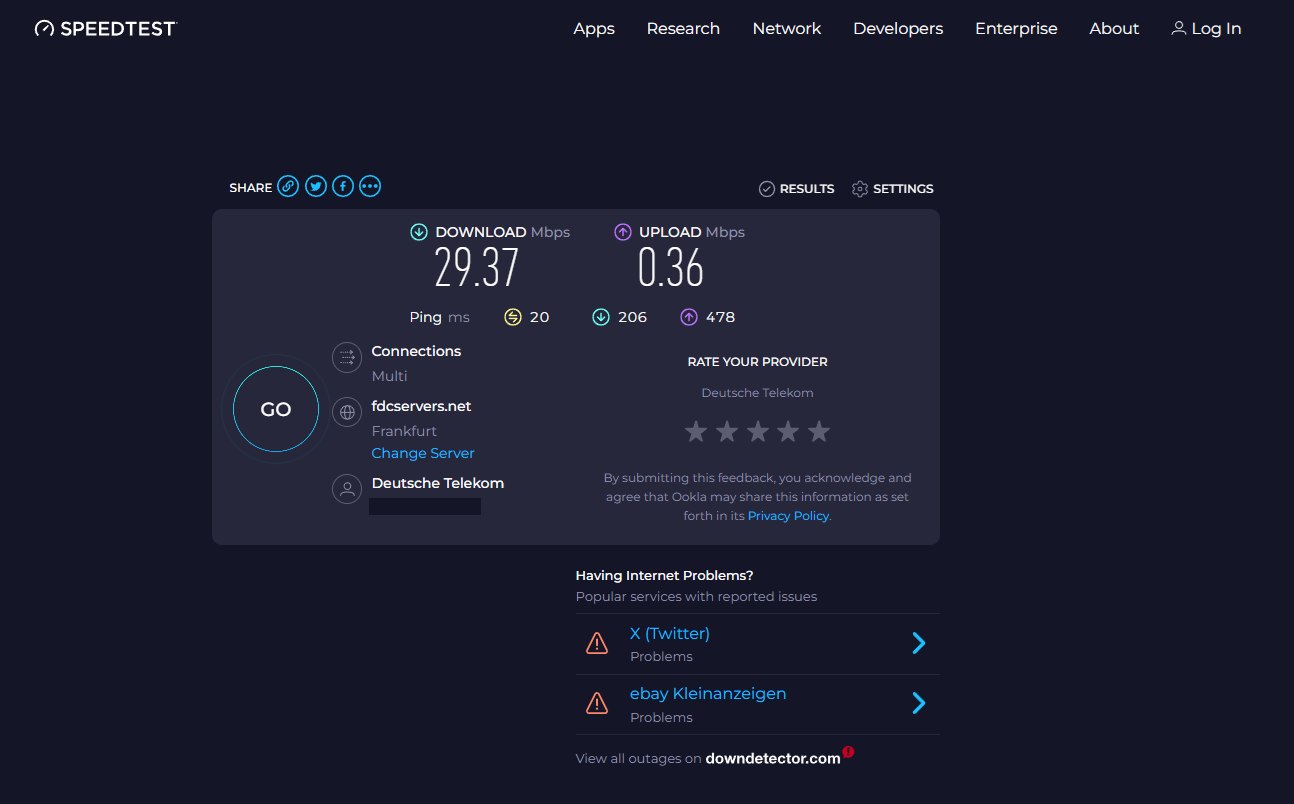Share the result via the Facebook icon
The width and height of the screenshot is (1294, 804).
click(342, 186)
